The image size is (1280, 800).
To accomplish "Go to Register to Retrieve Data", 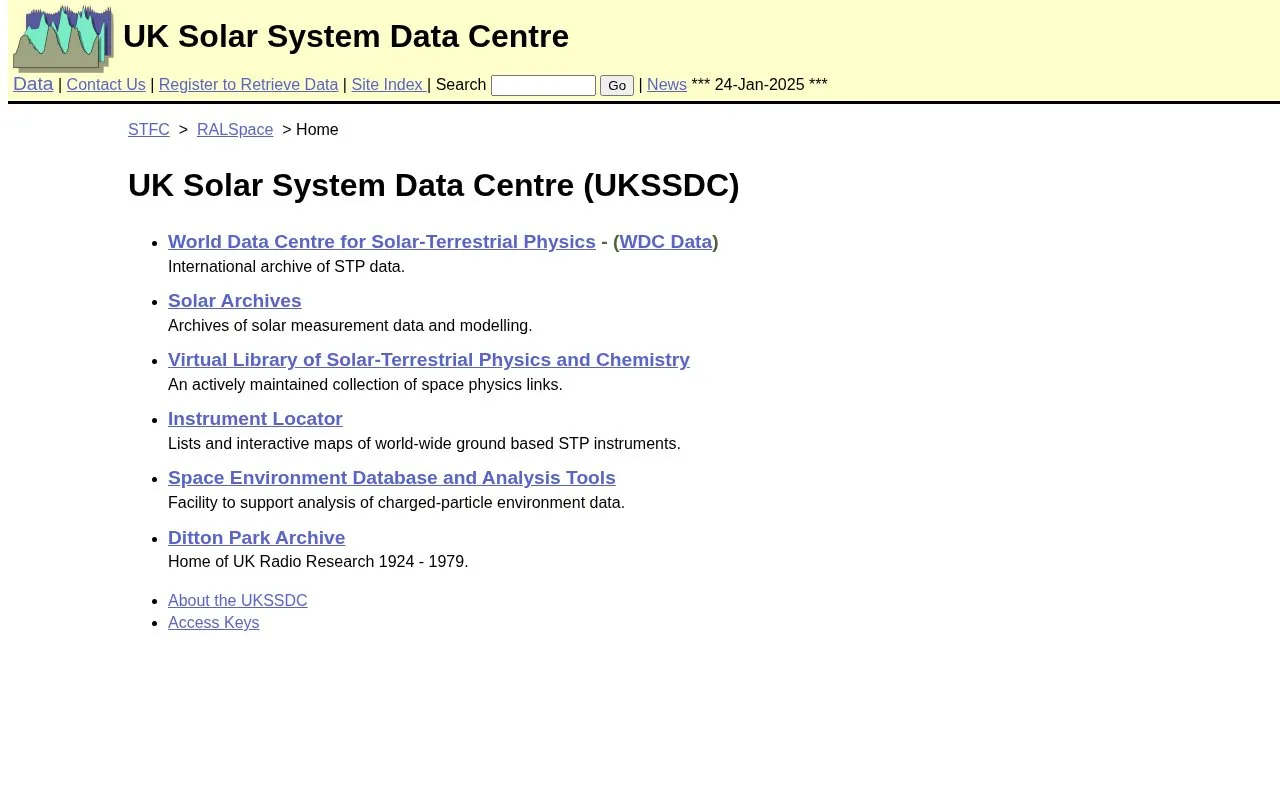I will point(248,85).
